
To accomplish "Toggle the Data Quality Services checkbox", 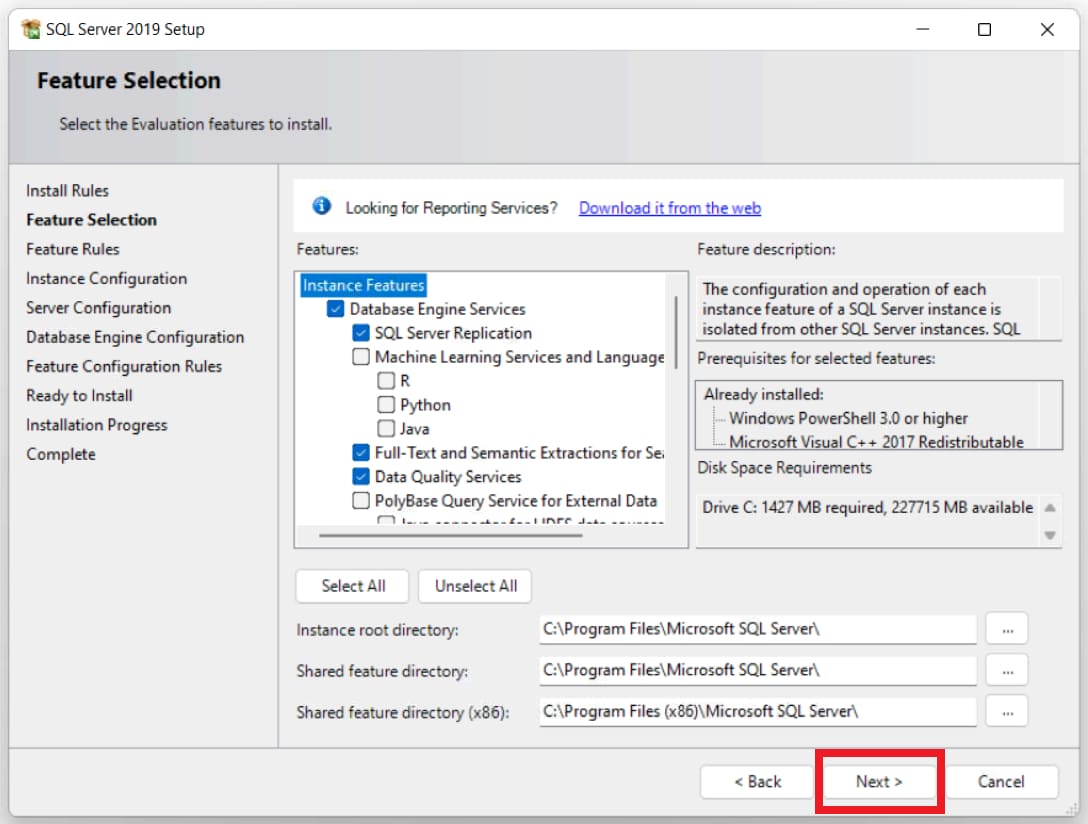I will tap(361, 477).
